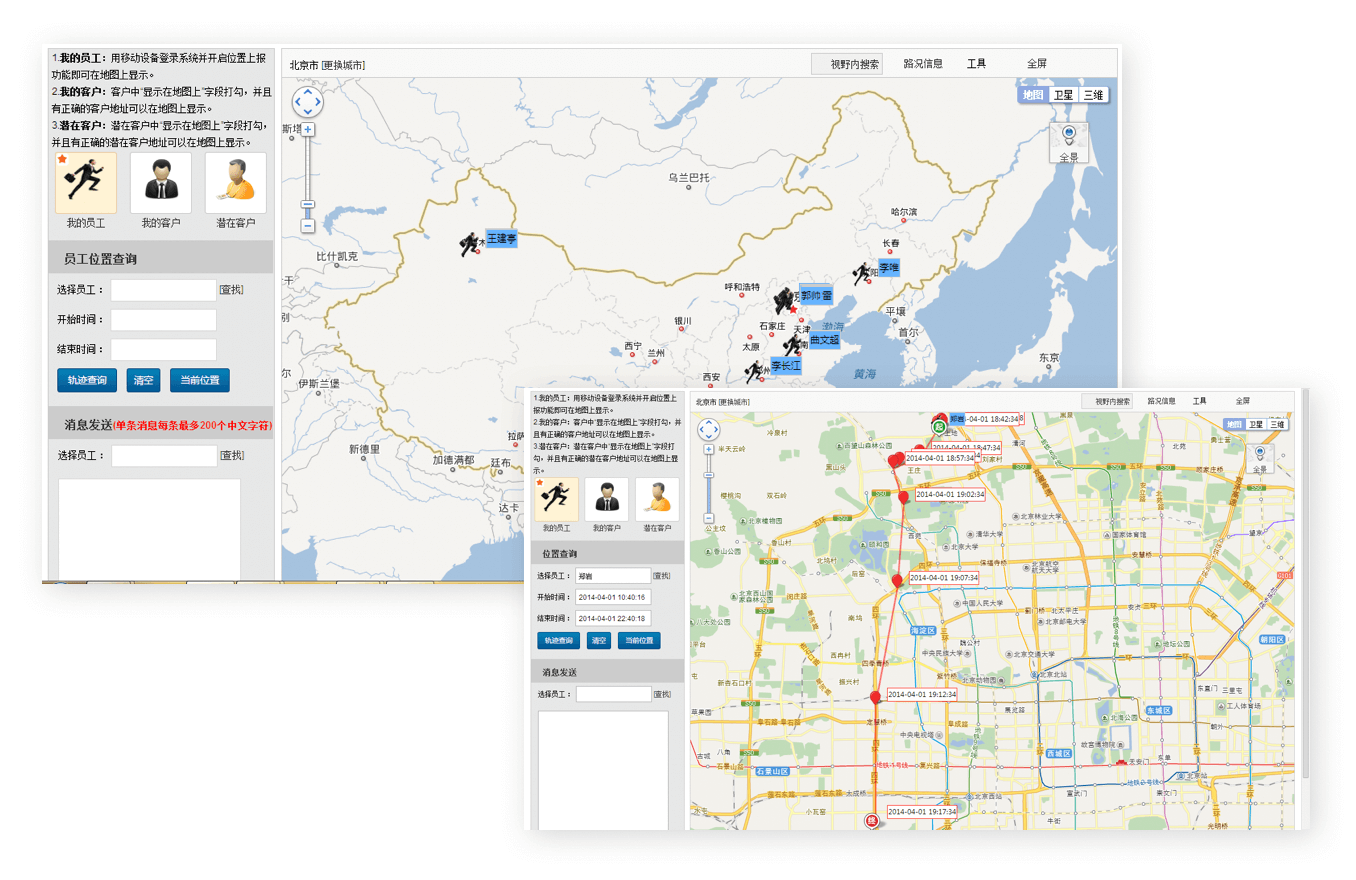Open 工具 menu in back window map toolbar

[976, 64]
